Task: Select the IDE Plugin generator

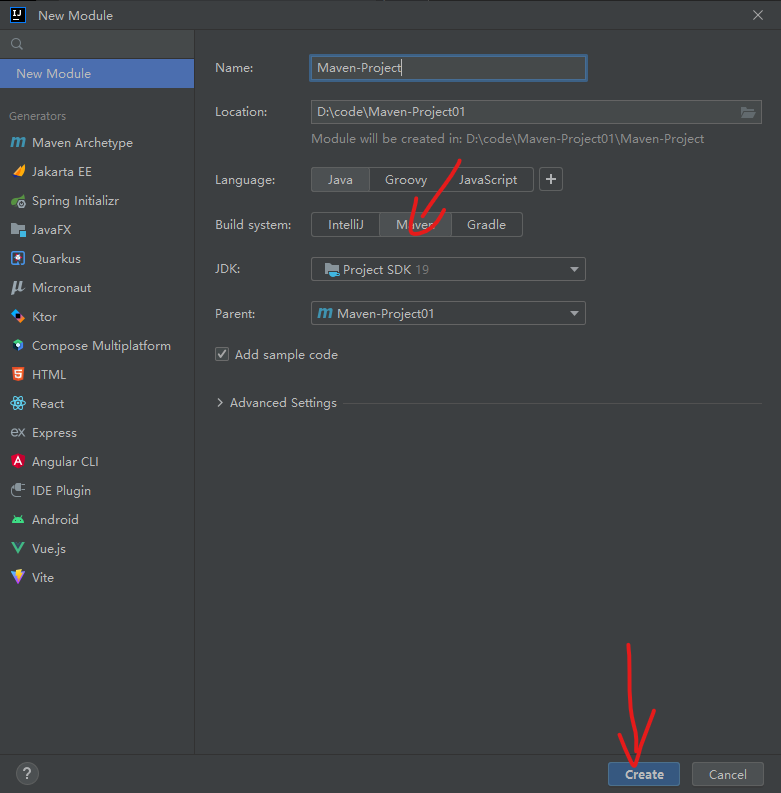Action: [x=97, y=491]
